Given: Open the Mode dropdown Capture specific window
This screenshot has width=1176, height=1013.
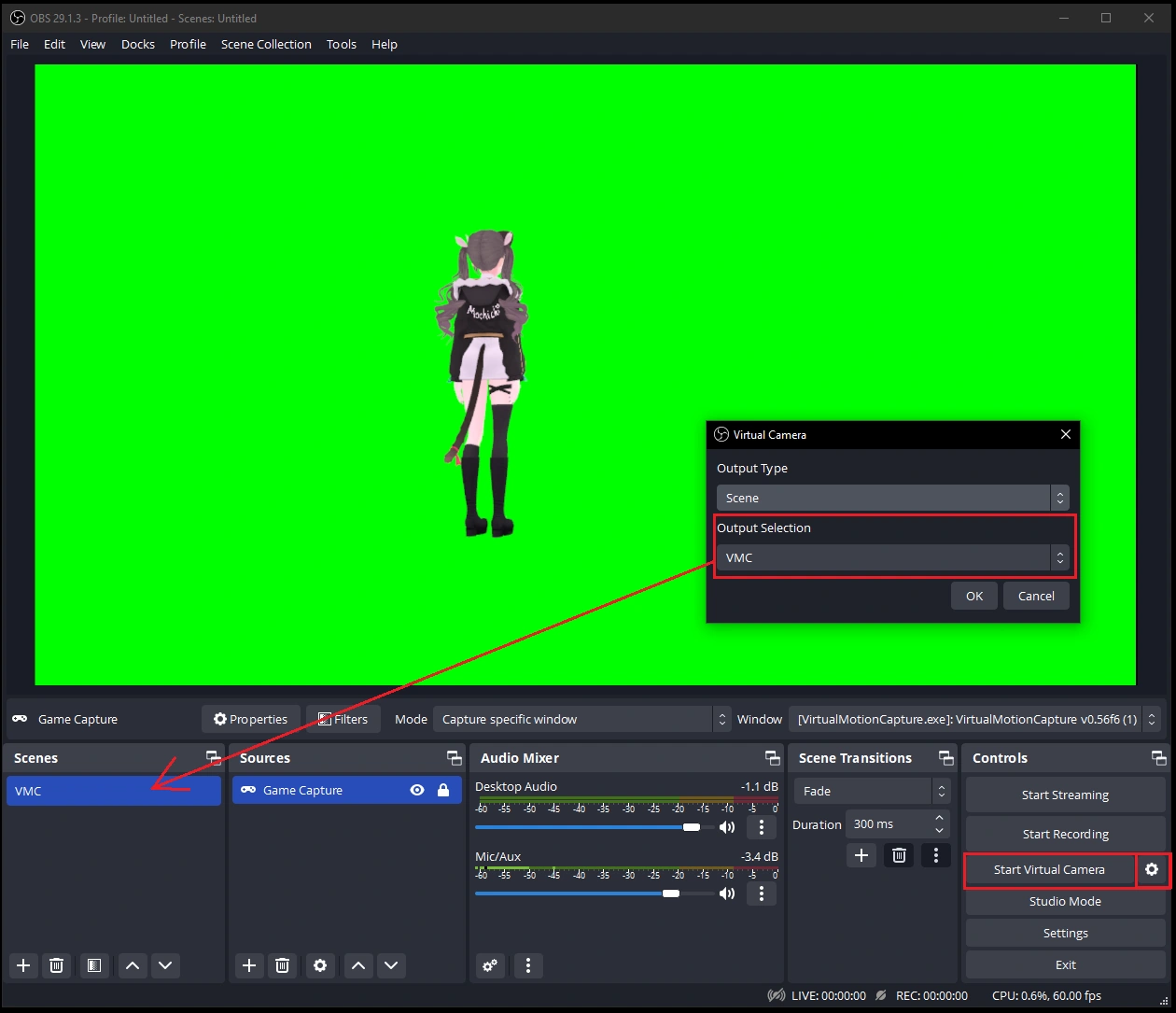Looking at the screenshot, I should tap(581, 719).
